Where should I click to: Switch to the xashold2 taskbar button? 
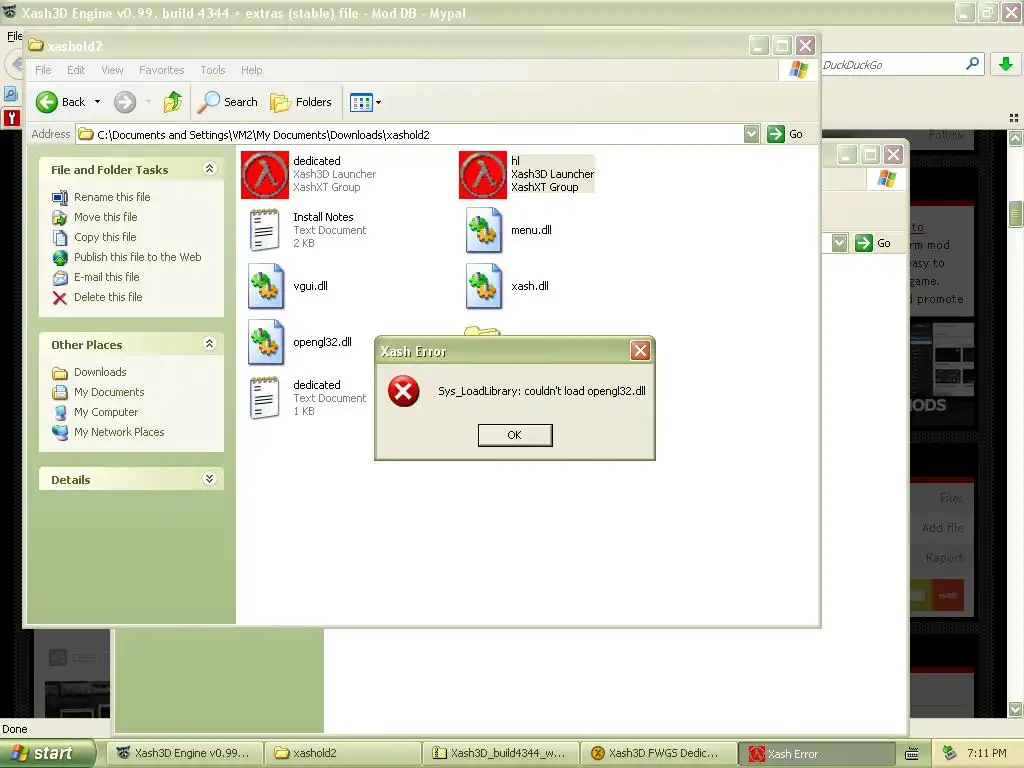[342, 753]
